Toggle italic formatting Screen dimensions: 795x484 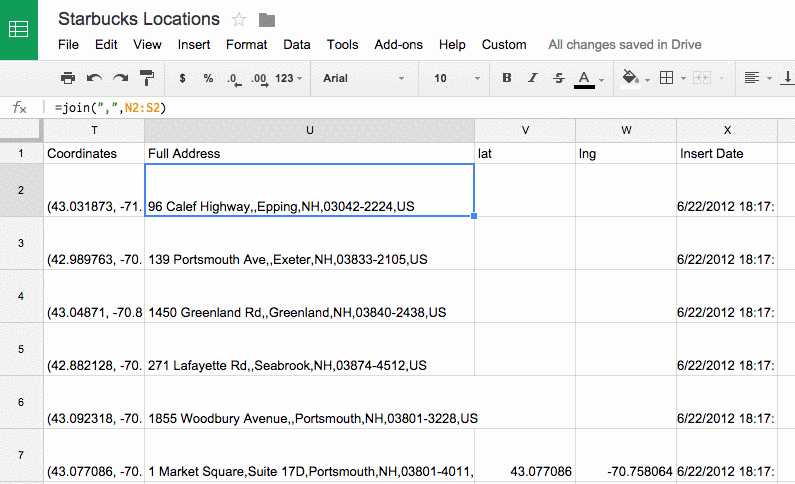click(x=533, y=78)
